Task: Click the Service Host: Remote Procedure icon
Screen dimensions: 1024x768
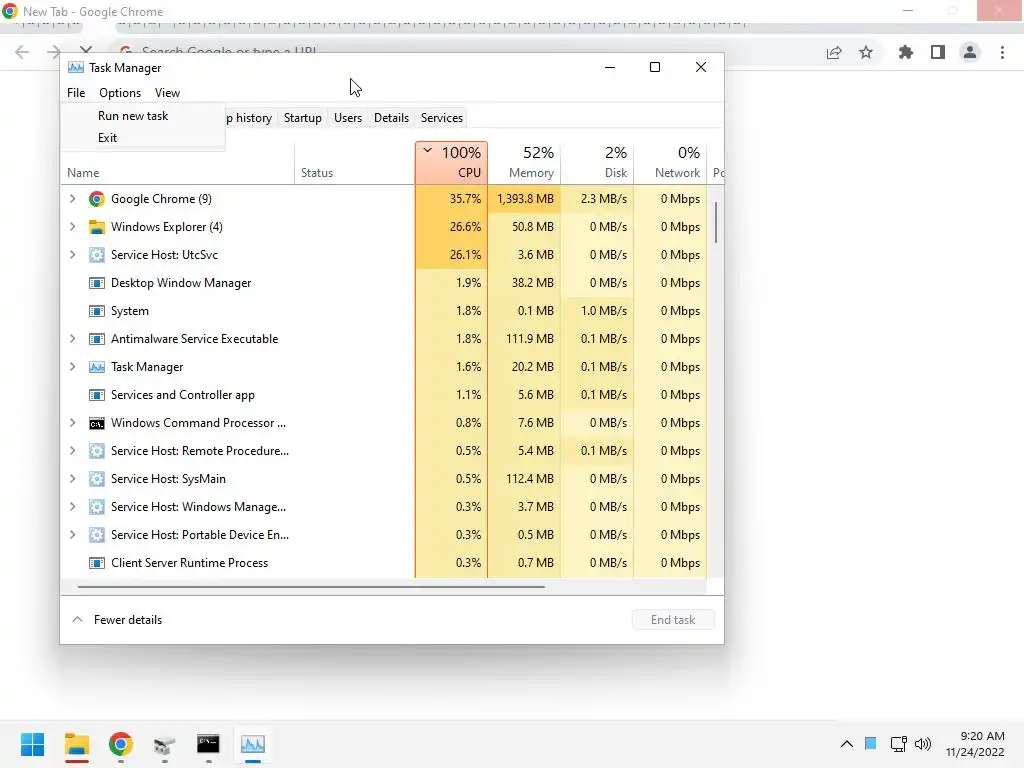Action: pos(97,451)
